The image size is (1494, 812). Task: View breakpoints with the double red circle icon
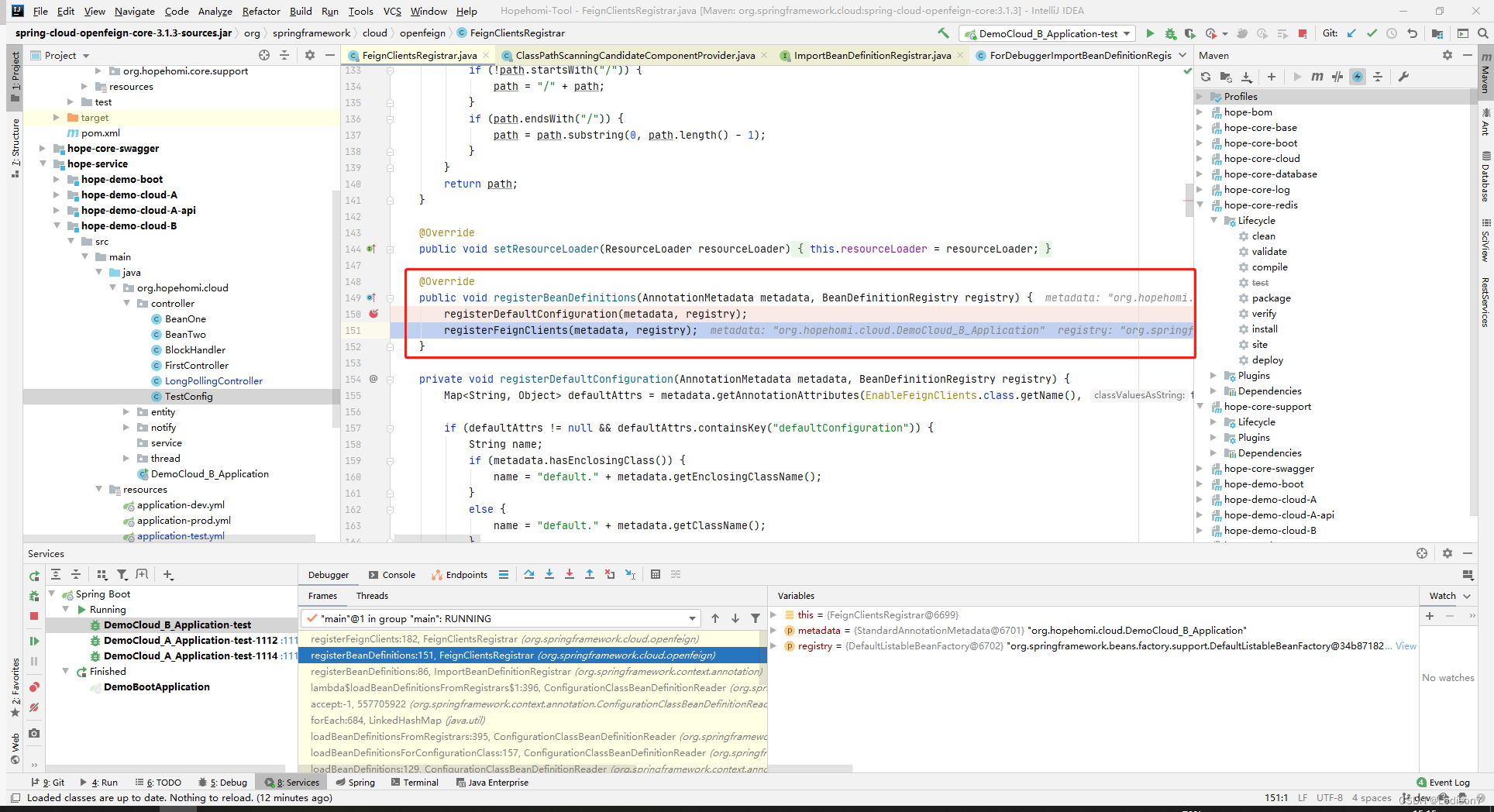tap(34, 687)
